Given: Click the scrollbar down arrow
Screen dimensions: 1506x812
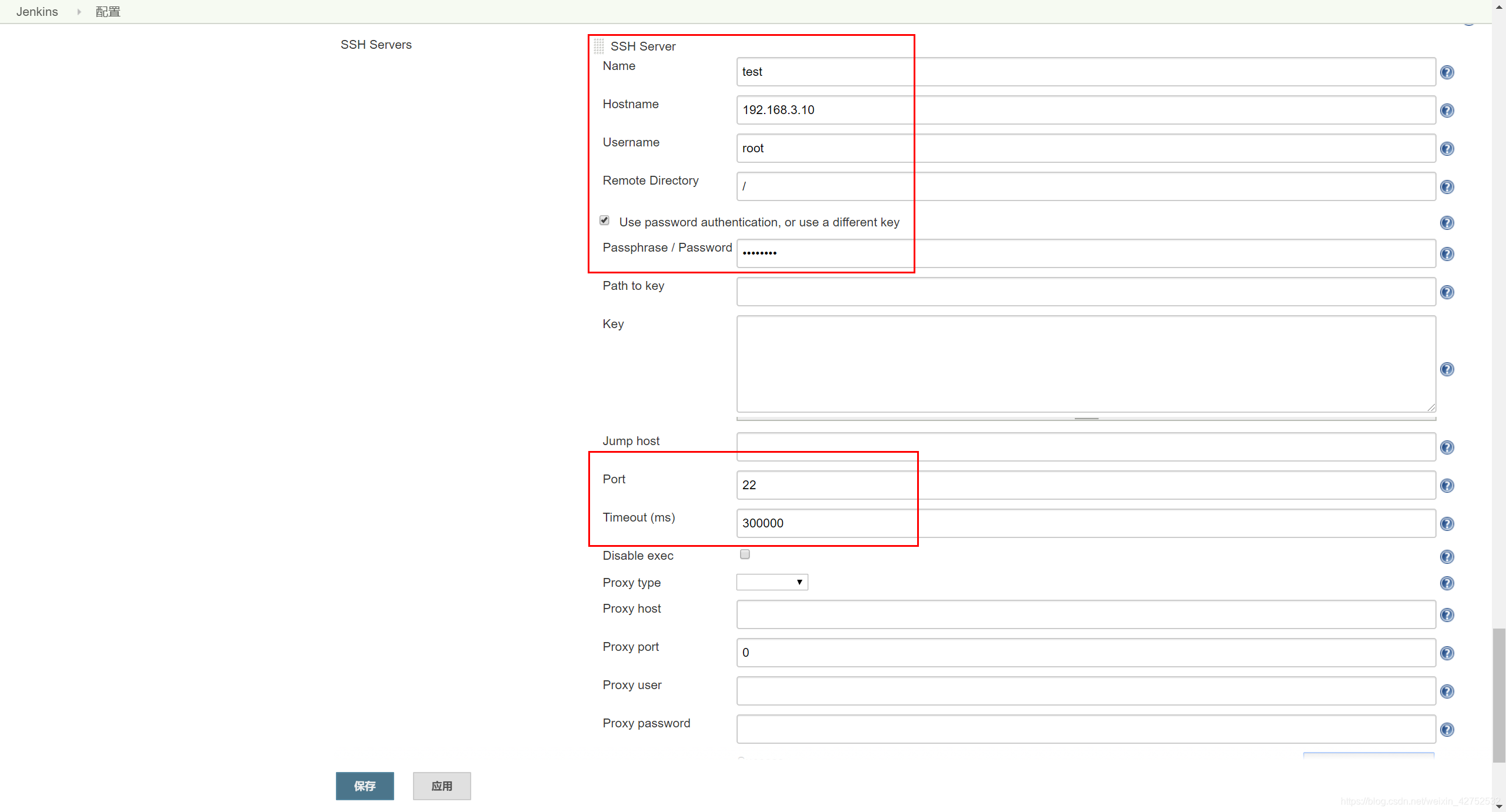Looking at the screenshot, I should click(1499, 806).
